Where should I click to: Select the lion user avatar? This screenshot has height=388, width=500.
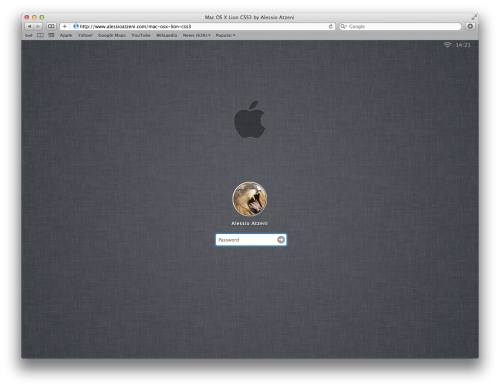pos(250,199)
